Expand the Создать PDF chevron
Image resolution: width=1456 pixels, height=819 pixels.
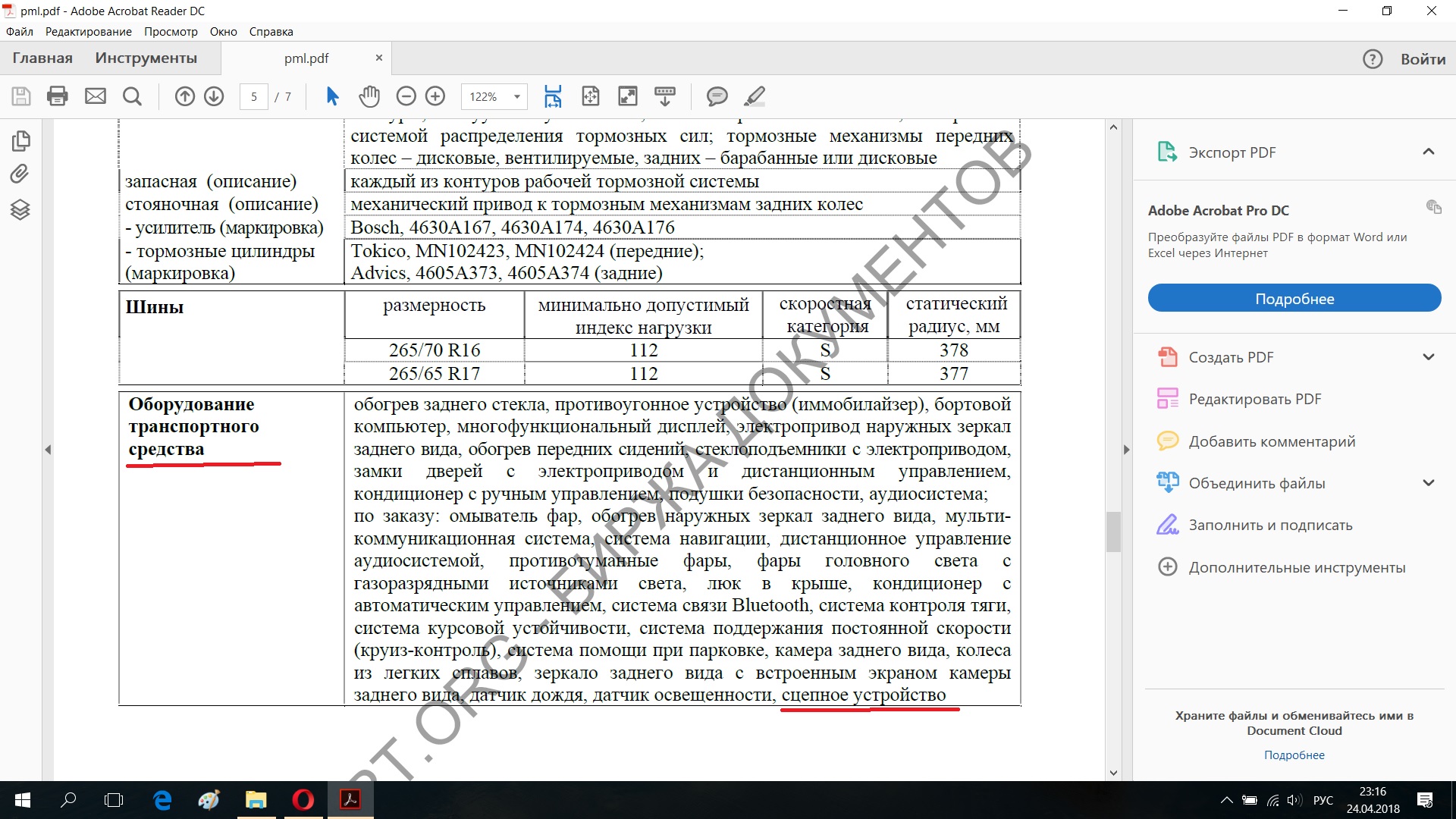tap(1429, 357)
